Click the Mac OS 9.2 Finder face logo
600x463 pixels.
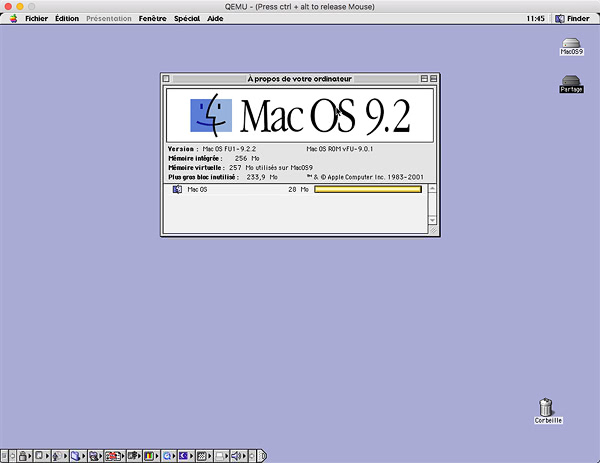[211, 115]
